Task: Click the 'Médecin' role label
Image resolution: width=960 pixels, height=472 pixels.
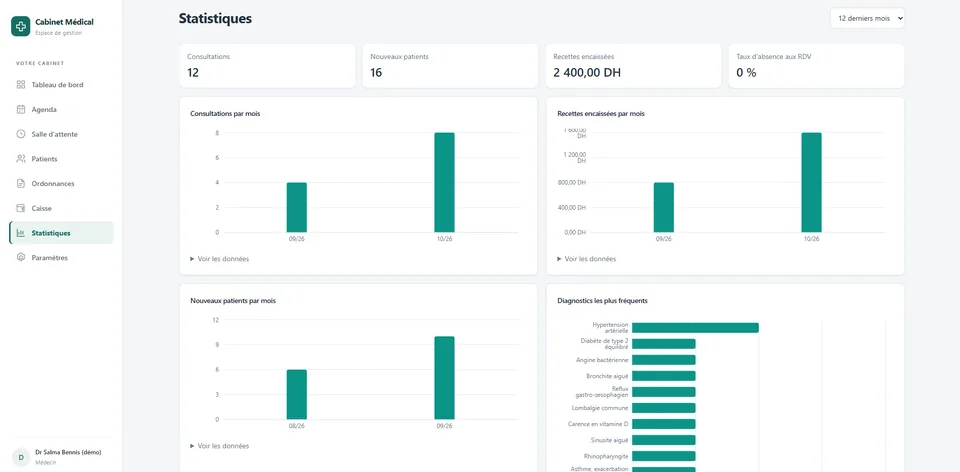Action: point(46,463)
